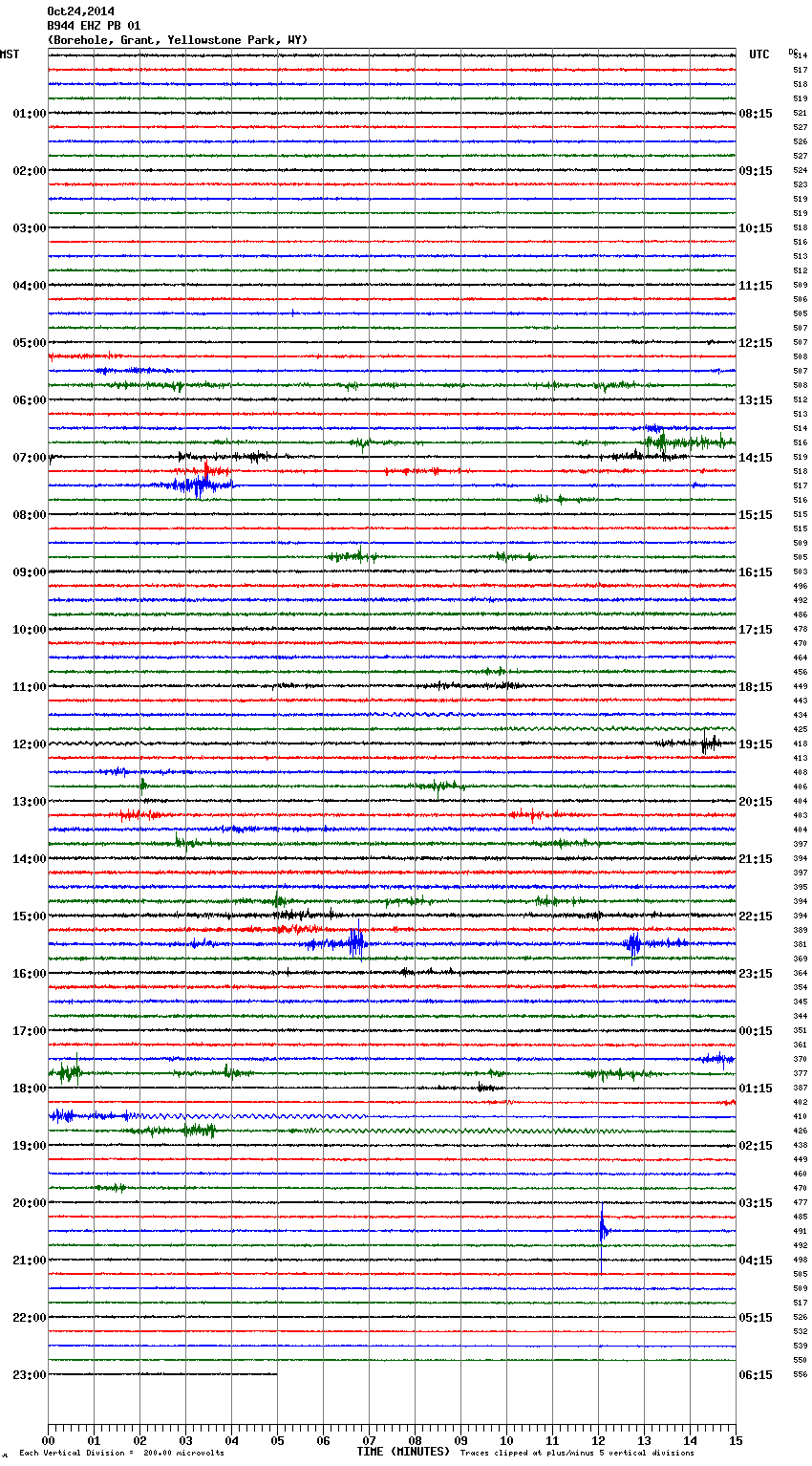The height and width of the screenshot is (1466, 812).
Task: Click the DC value 550 near the bottom right
Action: click(x=800, y=1360)
